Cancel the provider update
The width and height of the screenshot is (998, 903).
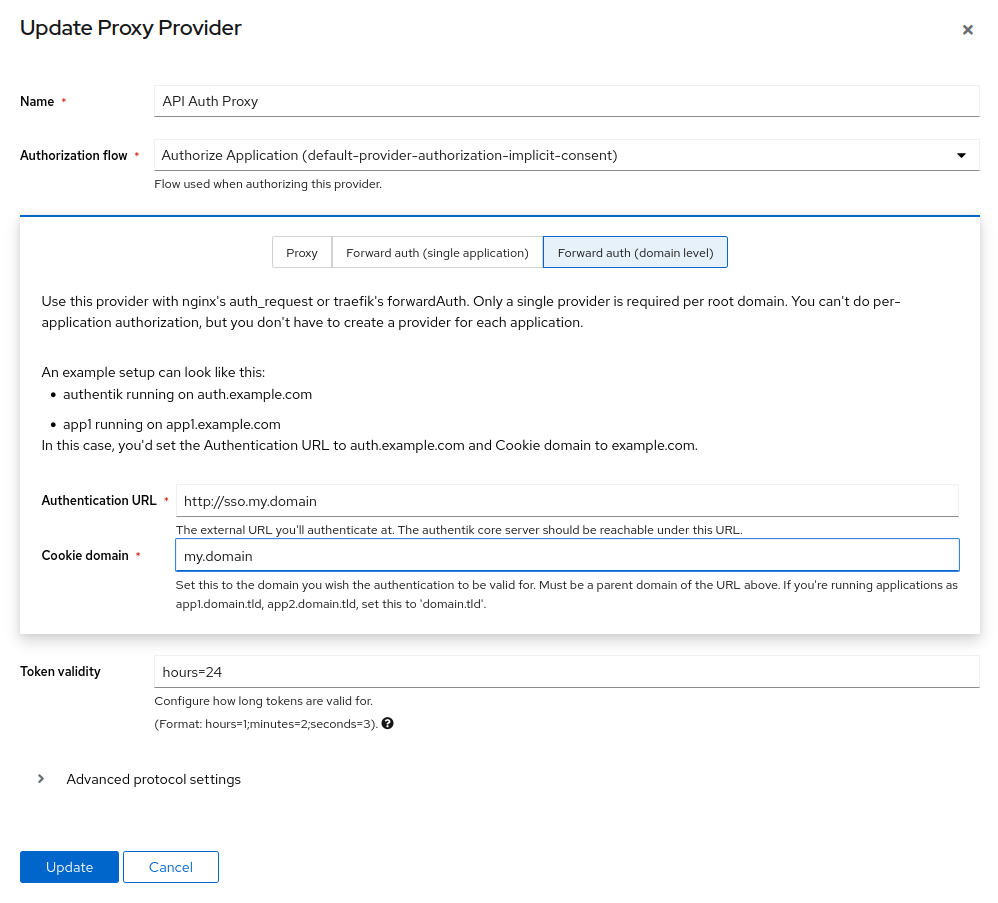170,867
